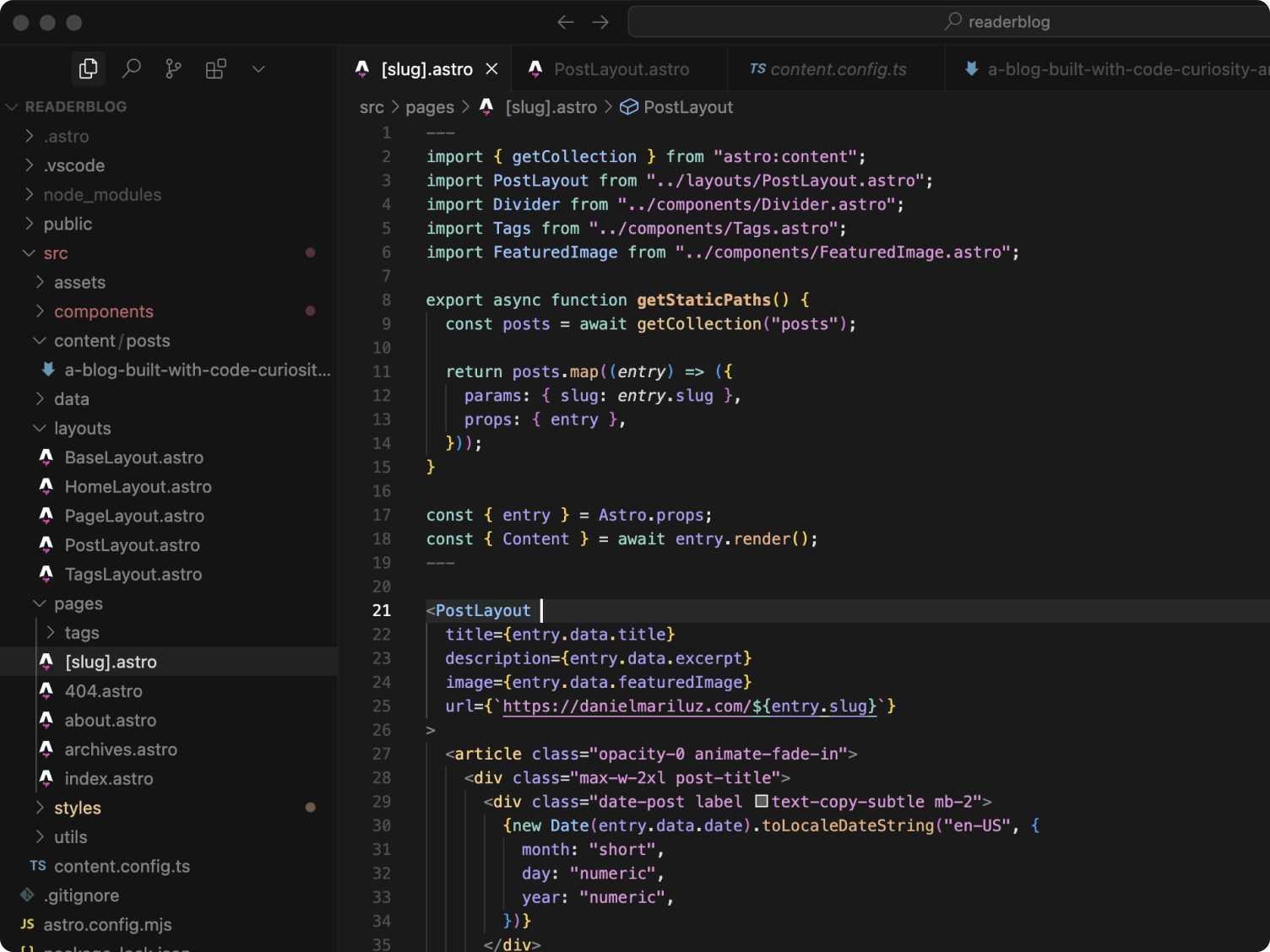Image resolution: width=1270 pixels, height=952 pixels.
Task: Click the TS icon beside content.config.ts in tree
Action: [38, 866]
